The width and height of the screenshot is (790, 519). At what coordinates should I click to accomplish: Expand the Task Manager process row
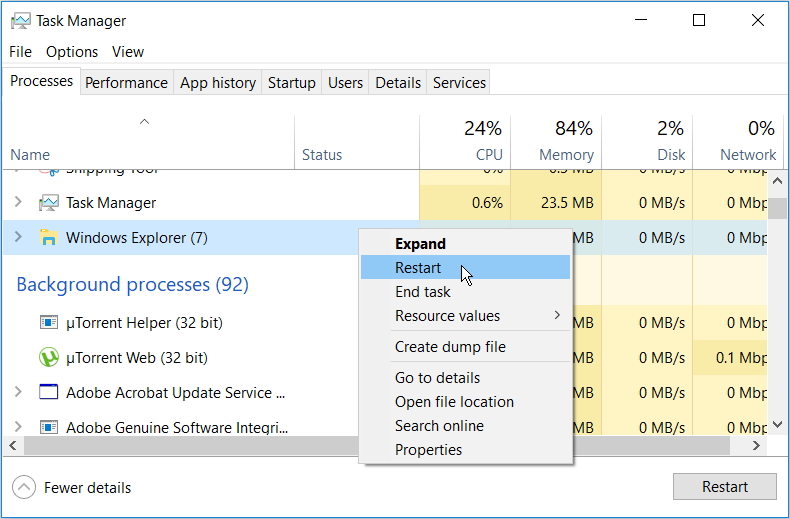tap(18, 203)
